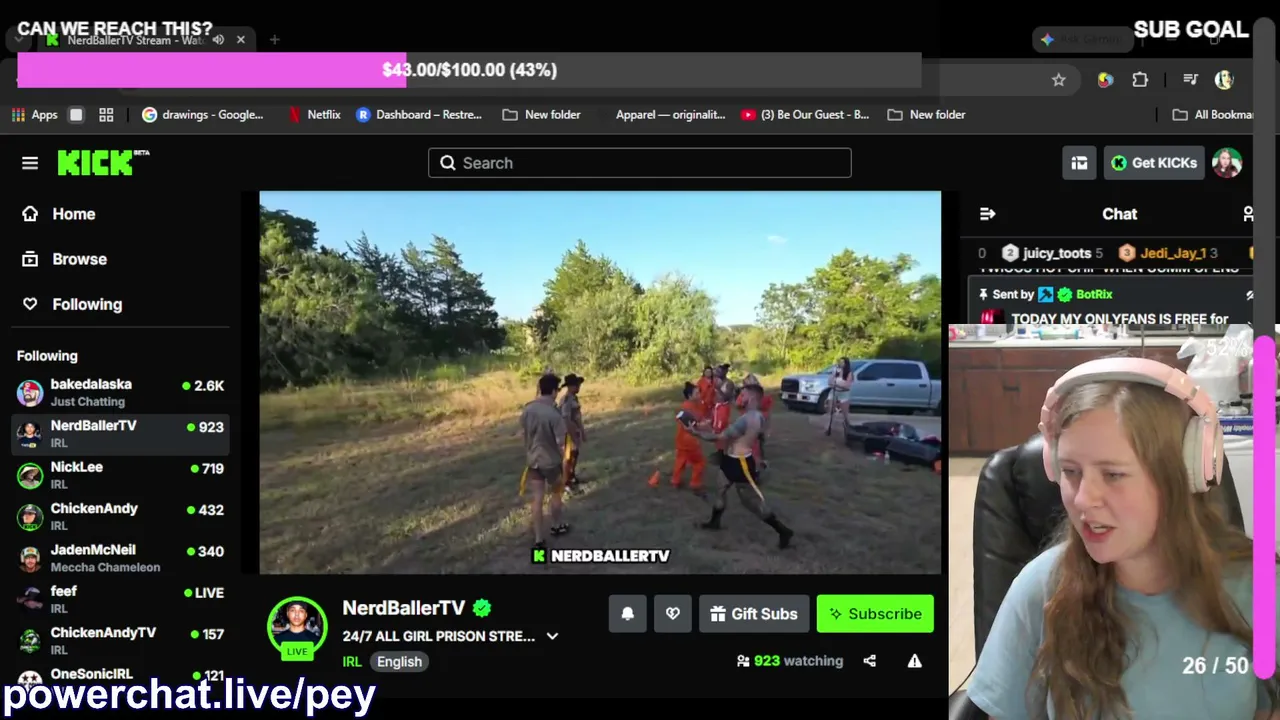Click Jedi_Jay_1 in the chat leaderboard
Screen dimensions: 1280x720
point(1173,253)
